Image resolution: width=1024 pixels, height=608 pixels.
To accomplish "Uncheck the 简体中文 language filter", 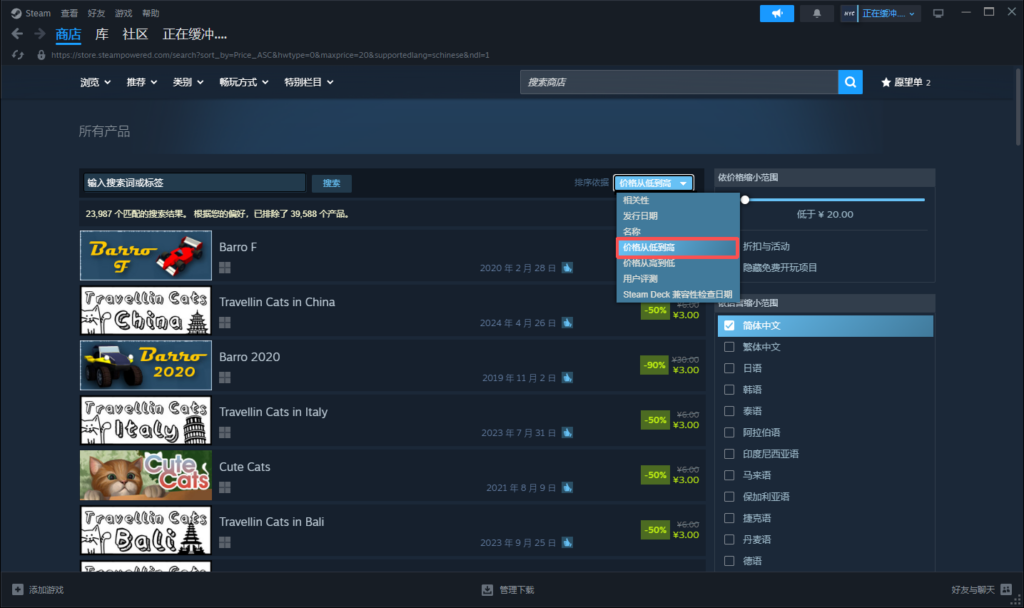I will pyautogui.click(x=729, y=325).
